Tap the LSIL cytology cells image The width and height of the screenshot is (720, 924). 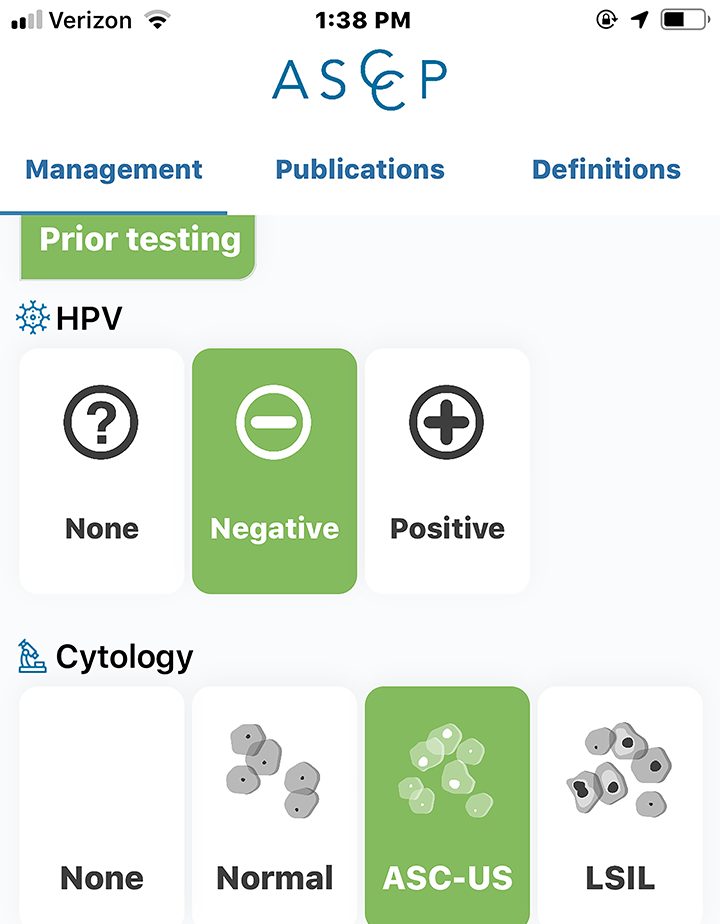coord(619,769)
